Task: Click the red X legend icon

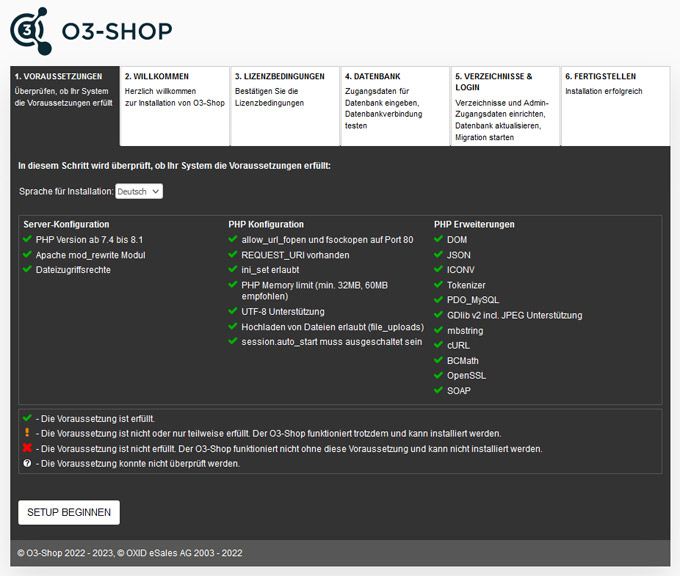Action: click(27, 448)
